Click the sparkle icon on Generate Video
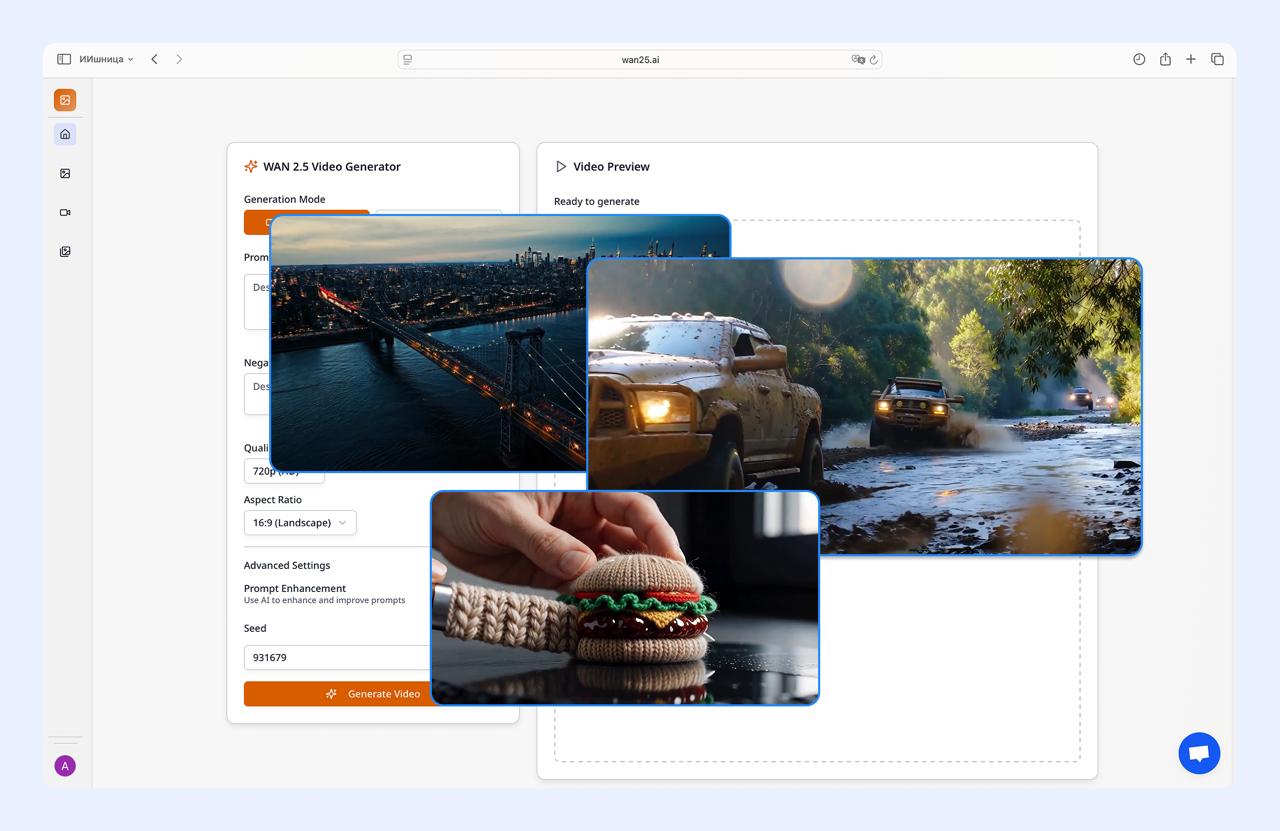1280x831 pixels. 332,694
